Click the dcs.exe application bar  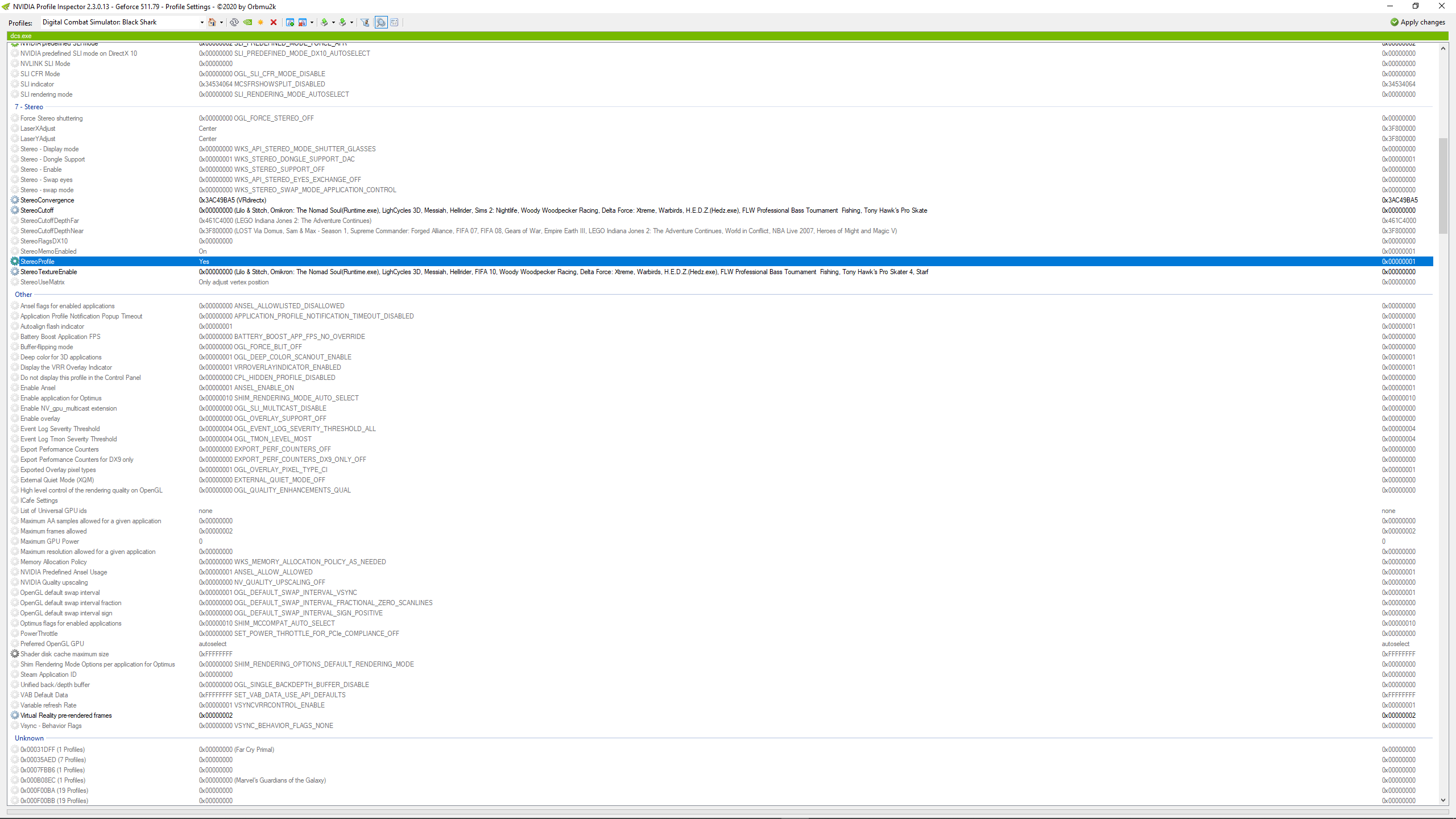pyautogui.click(x=727, y=36)
